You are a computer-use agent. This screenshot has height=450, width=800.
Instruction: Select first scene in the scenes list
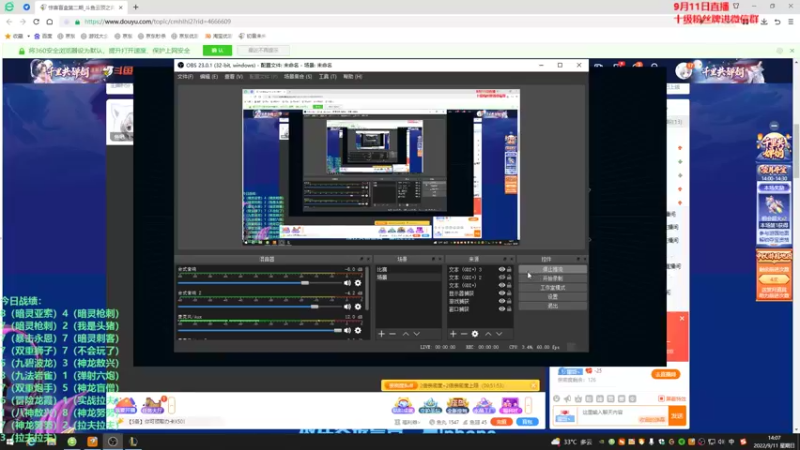(x=408, y=269)
